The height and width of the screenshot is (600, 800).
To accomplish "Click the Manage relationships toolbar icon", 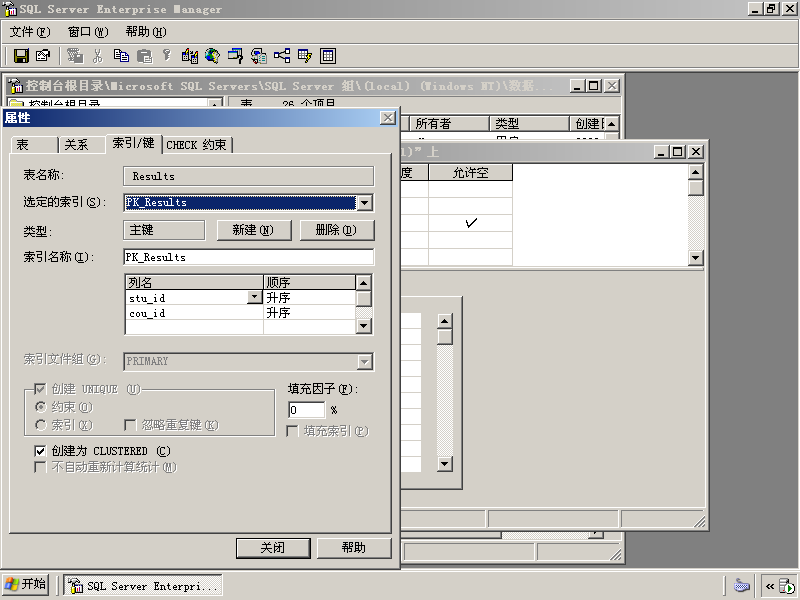I will click(282, 56).
